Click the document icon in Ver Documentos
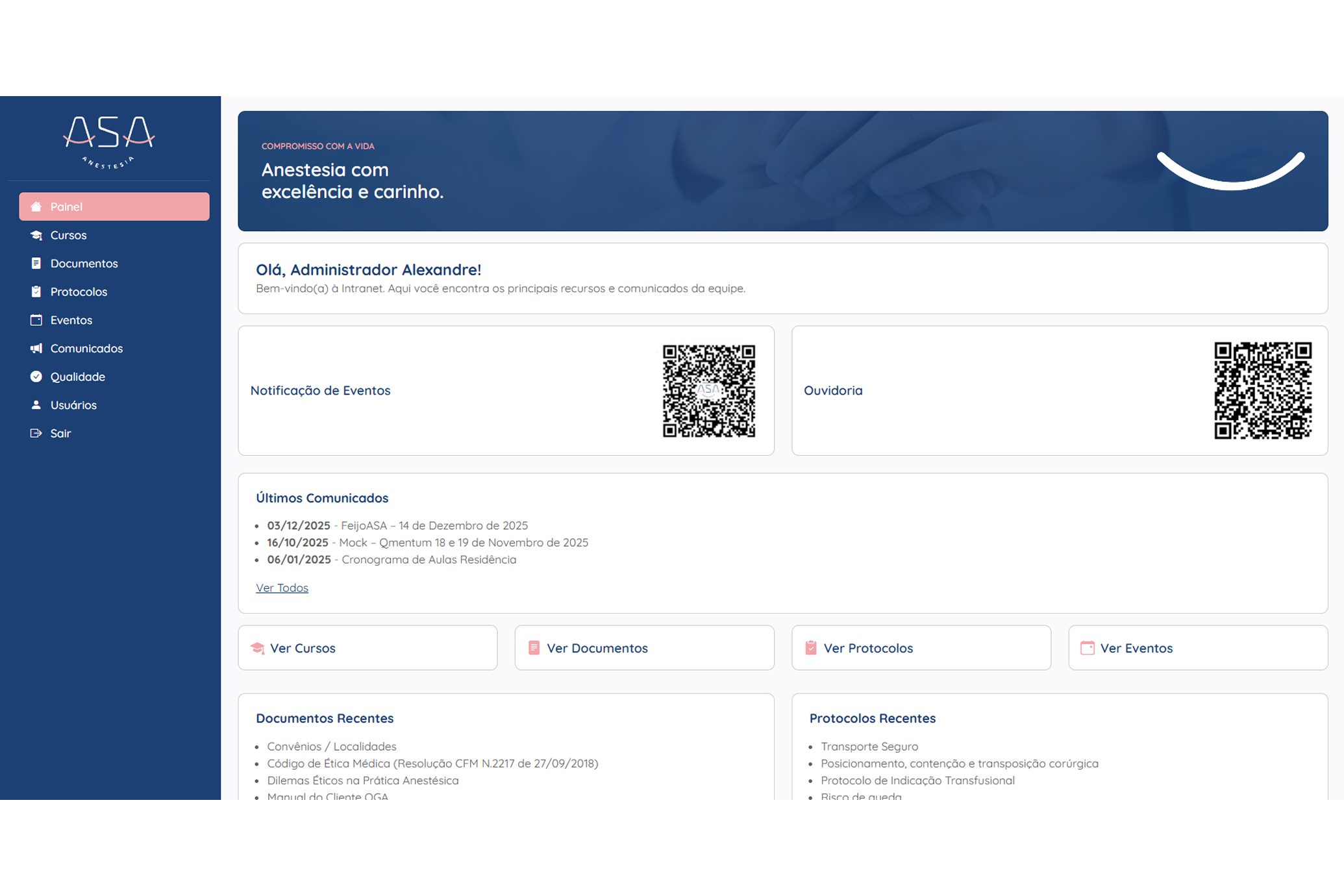 [534, 648]
